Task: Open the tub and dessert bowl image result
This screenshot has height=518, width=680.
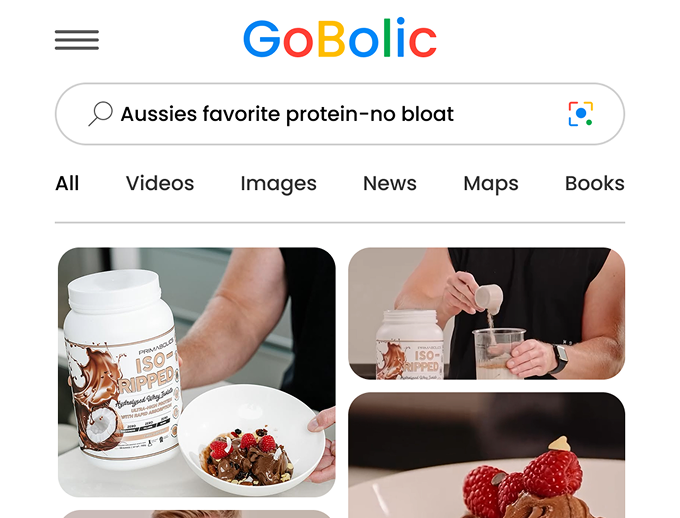Action: tap(197, 372)
